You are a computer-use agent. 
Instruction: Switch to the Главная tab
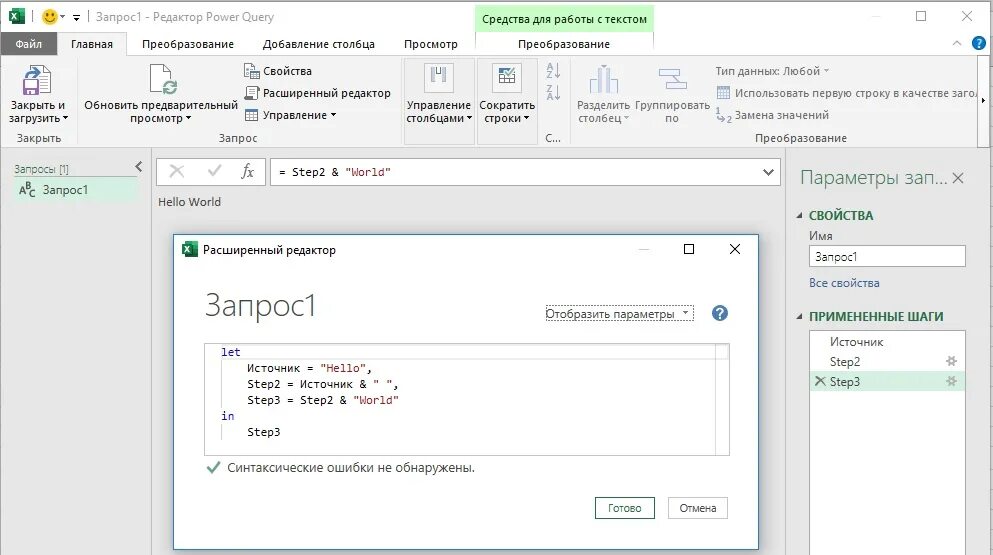92,44
